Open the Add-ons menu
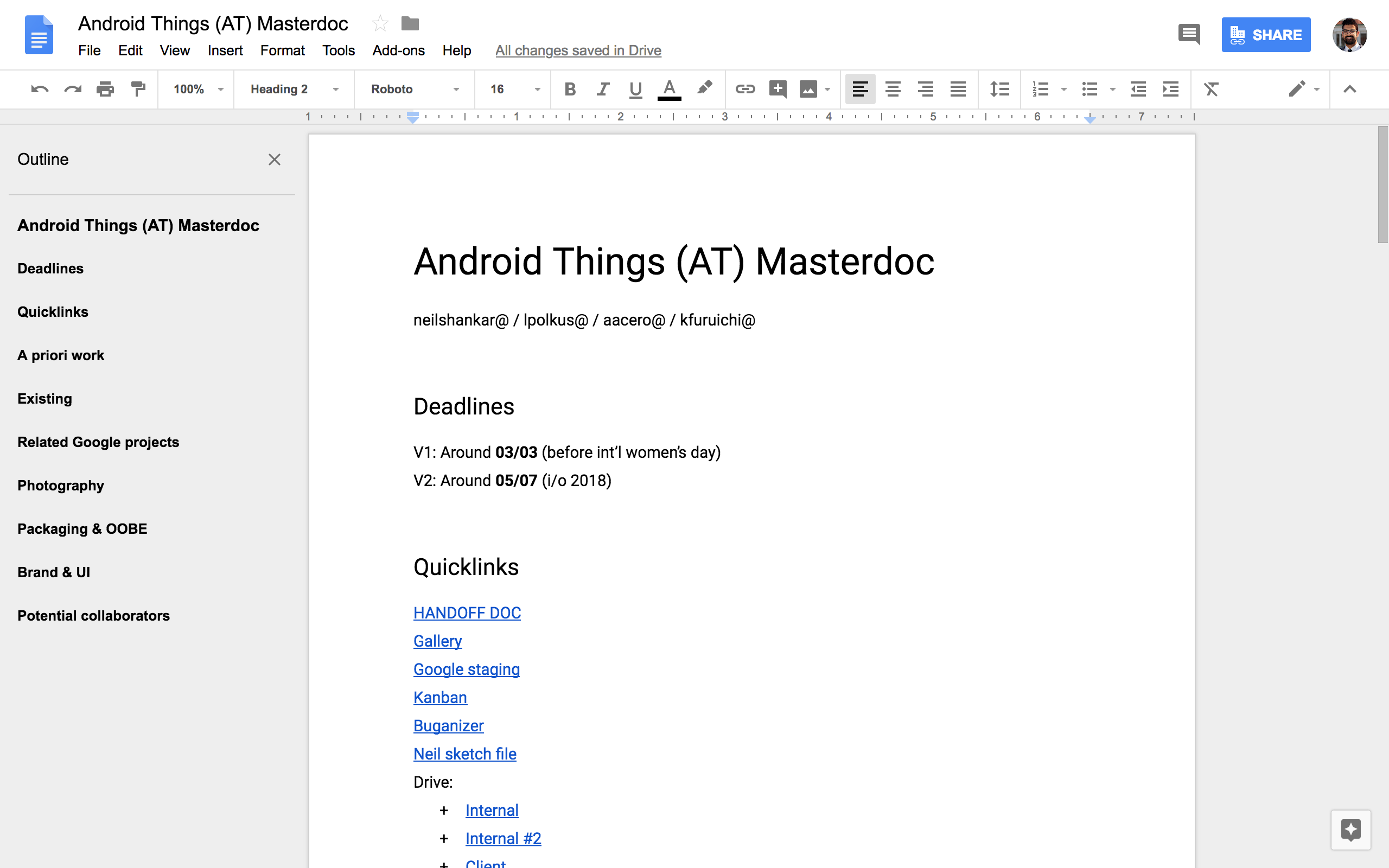1389x868 pixels. click(398, 50)
